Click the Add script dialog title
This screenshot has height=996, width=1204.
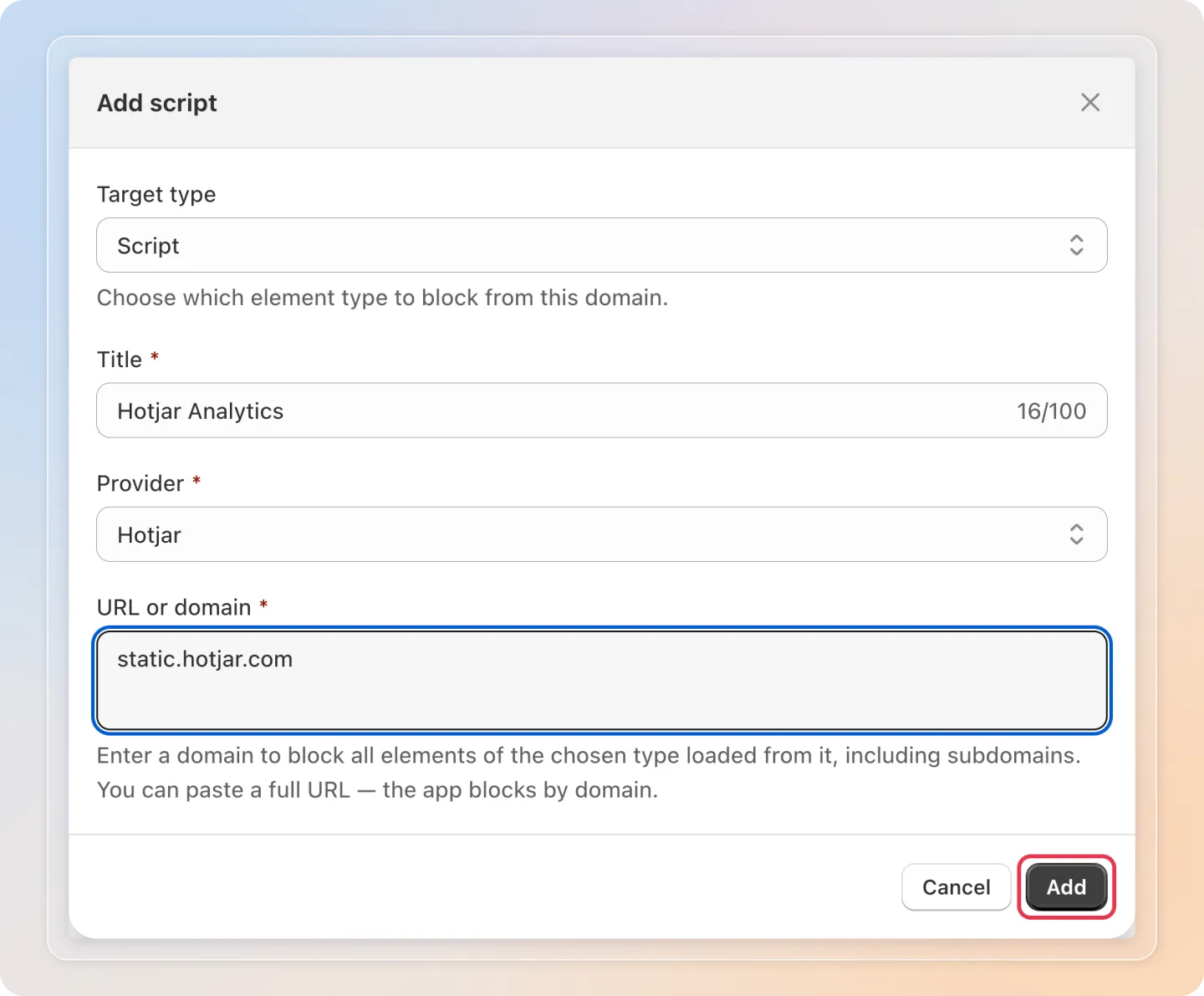pyautogui.click(x=157, y=103)
